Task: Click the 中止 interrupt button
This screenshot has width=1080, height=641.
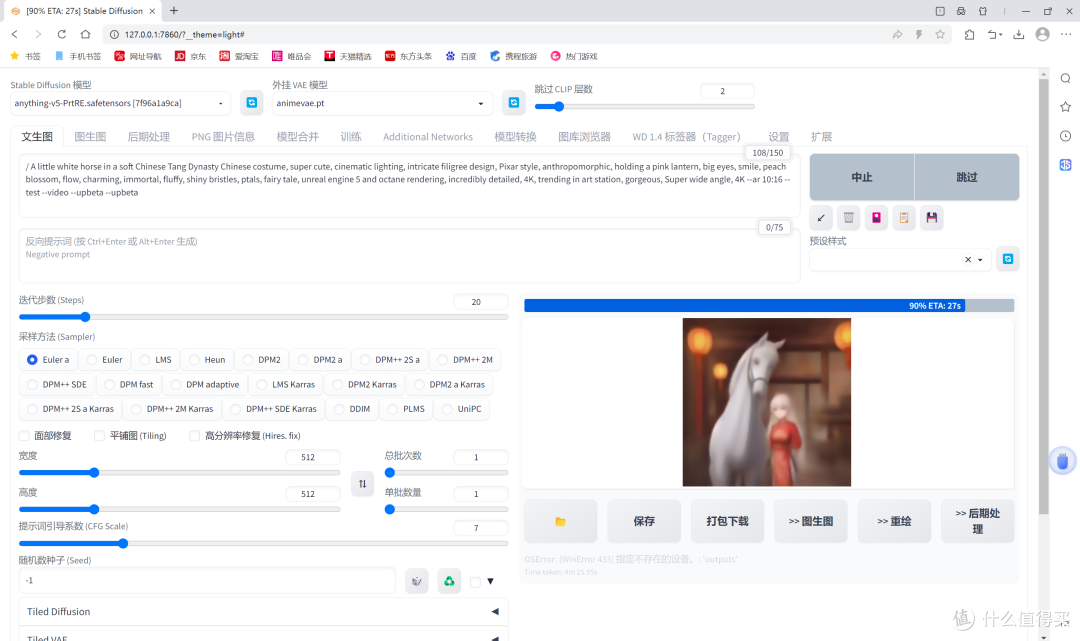Action: (x=862, y=177)
